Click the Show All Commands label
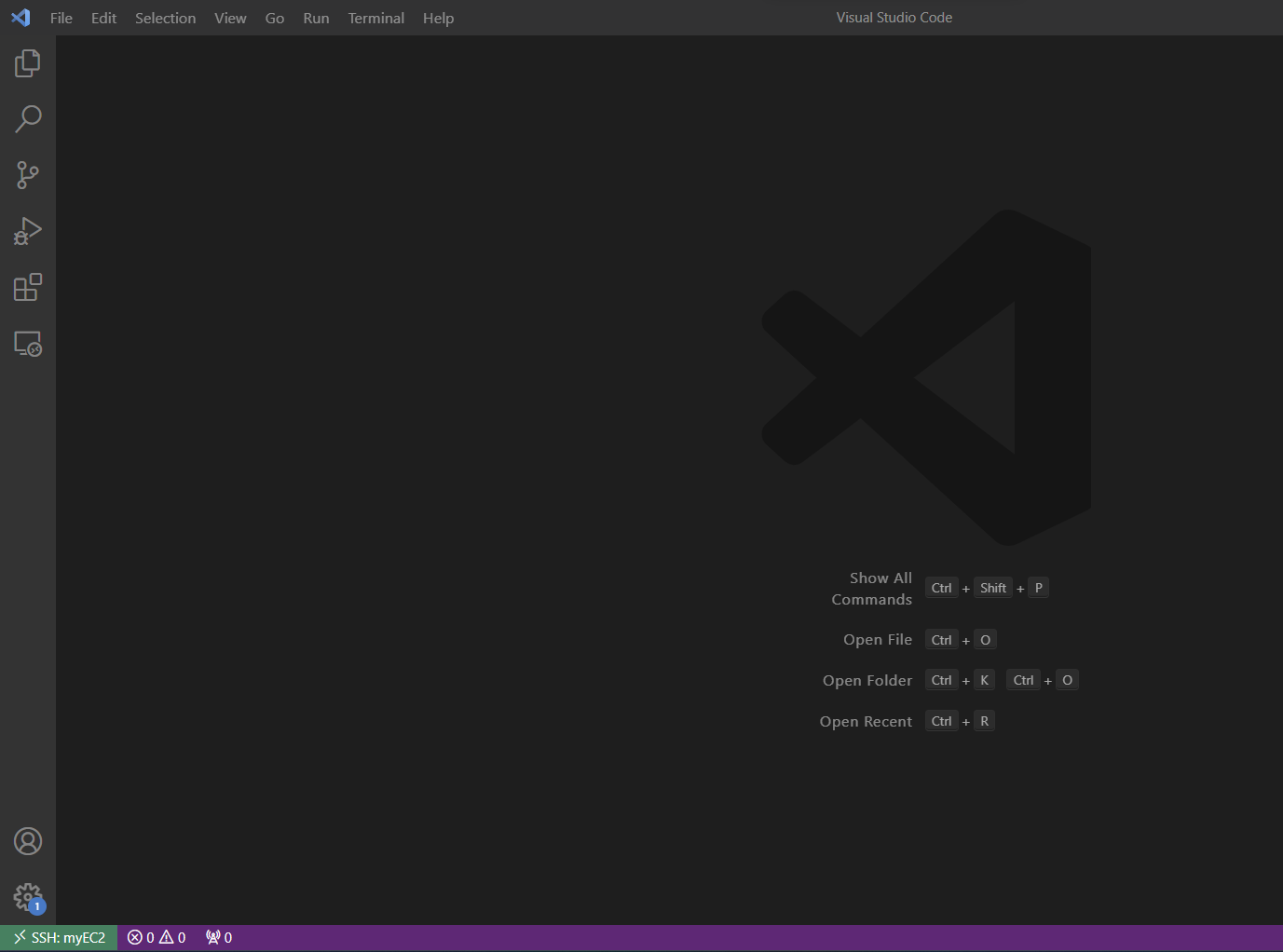Image resolution: width=1283 pixels, height=952 pixels. pos(872,589)
